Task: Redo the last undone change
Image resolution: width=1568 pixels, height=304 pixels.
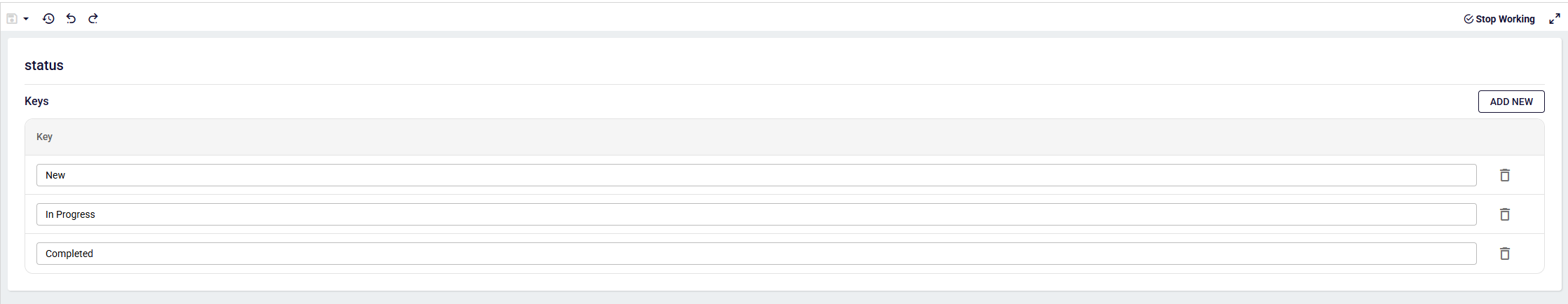Action: pyautogui.click(x=93, y=19)
